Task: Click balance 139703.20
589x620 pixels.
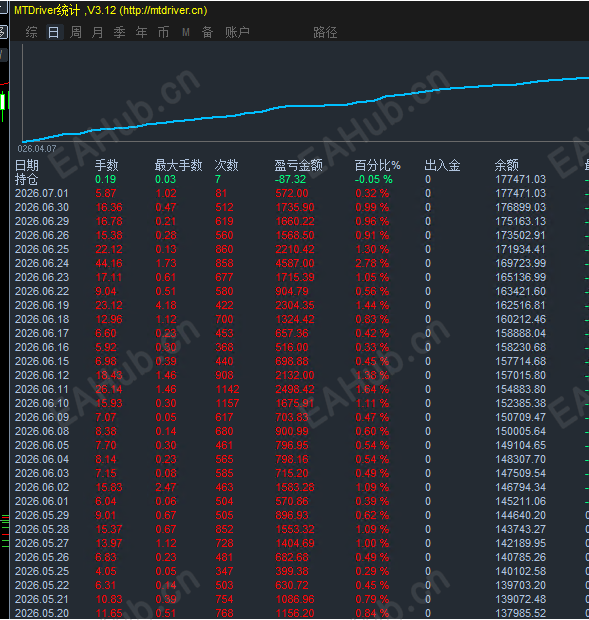Action: pos(521,585)
